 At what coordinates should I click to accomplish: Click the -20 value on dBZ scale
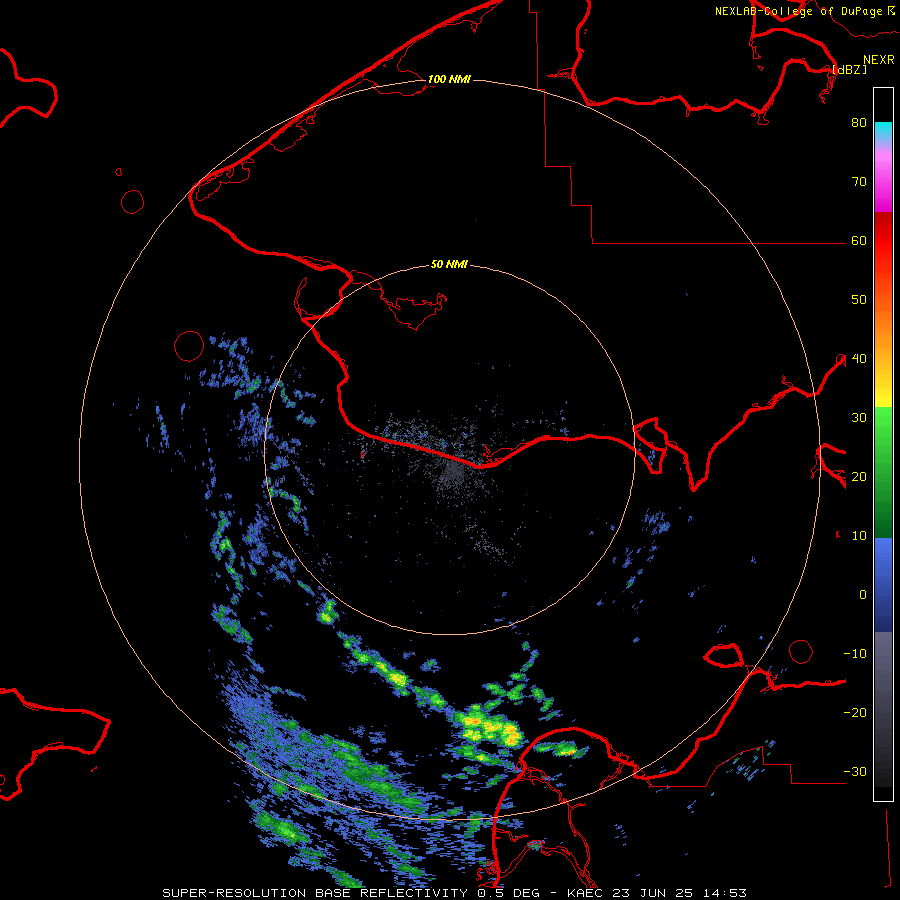pos(855,713)
